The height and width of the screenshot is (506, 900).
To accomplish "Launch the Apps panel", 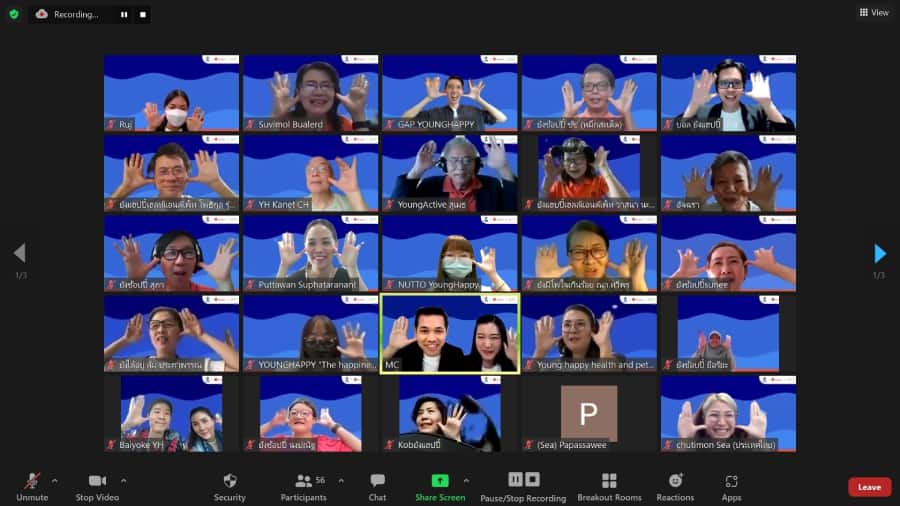I will coord(731,486).
